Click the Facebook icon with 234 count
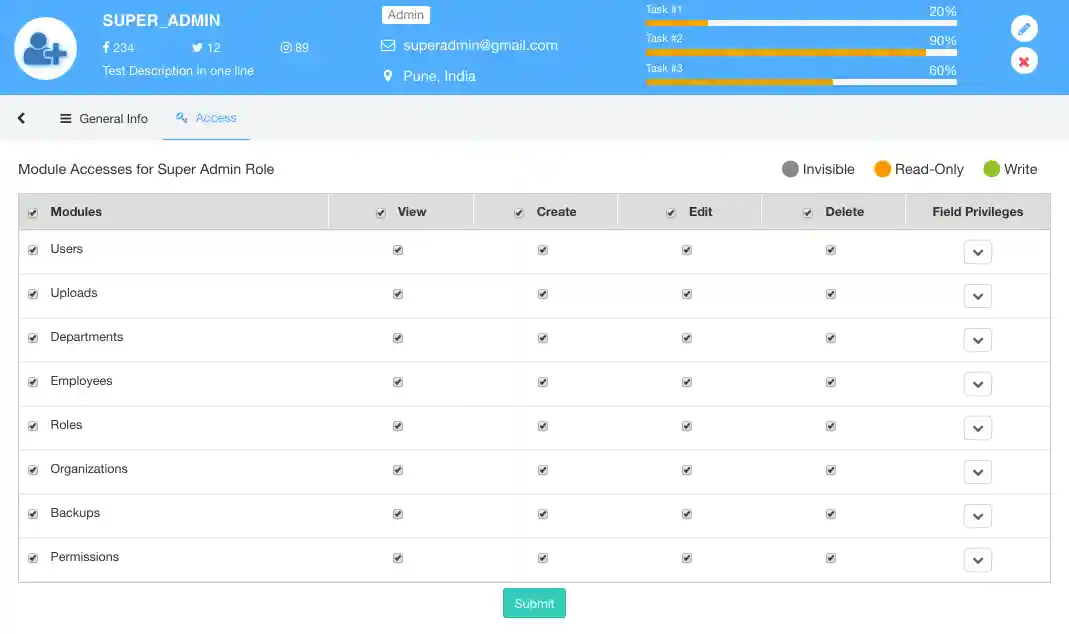 pos(106,48)
